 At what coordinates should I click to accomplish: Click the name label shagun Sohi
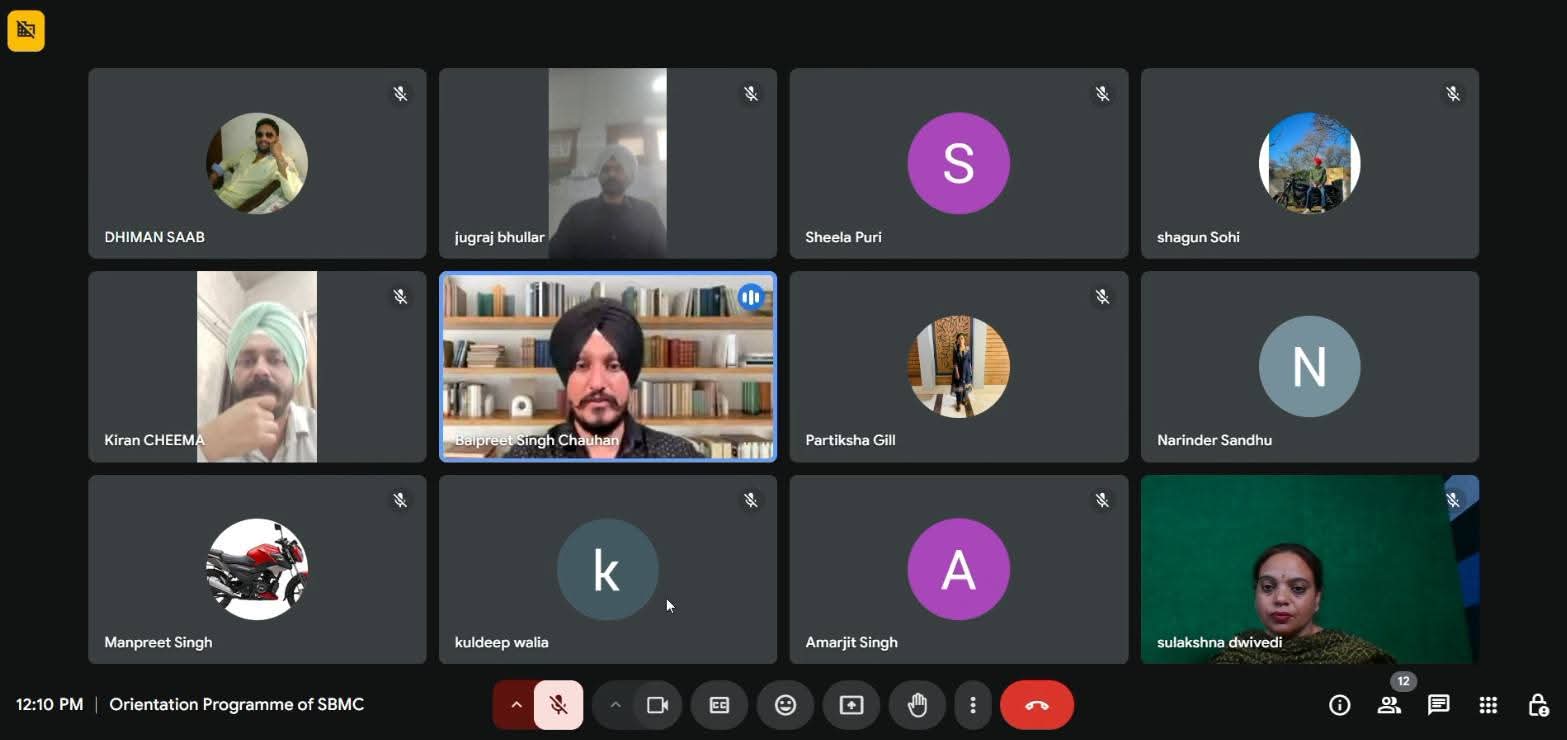point(1198,237)
